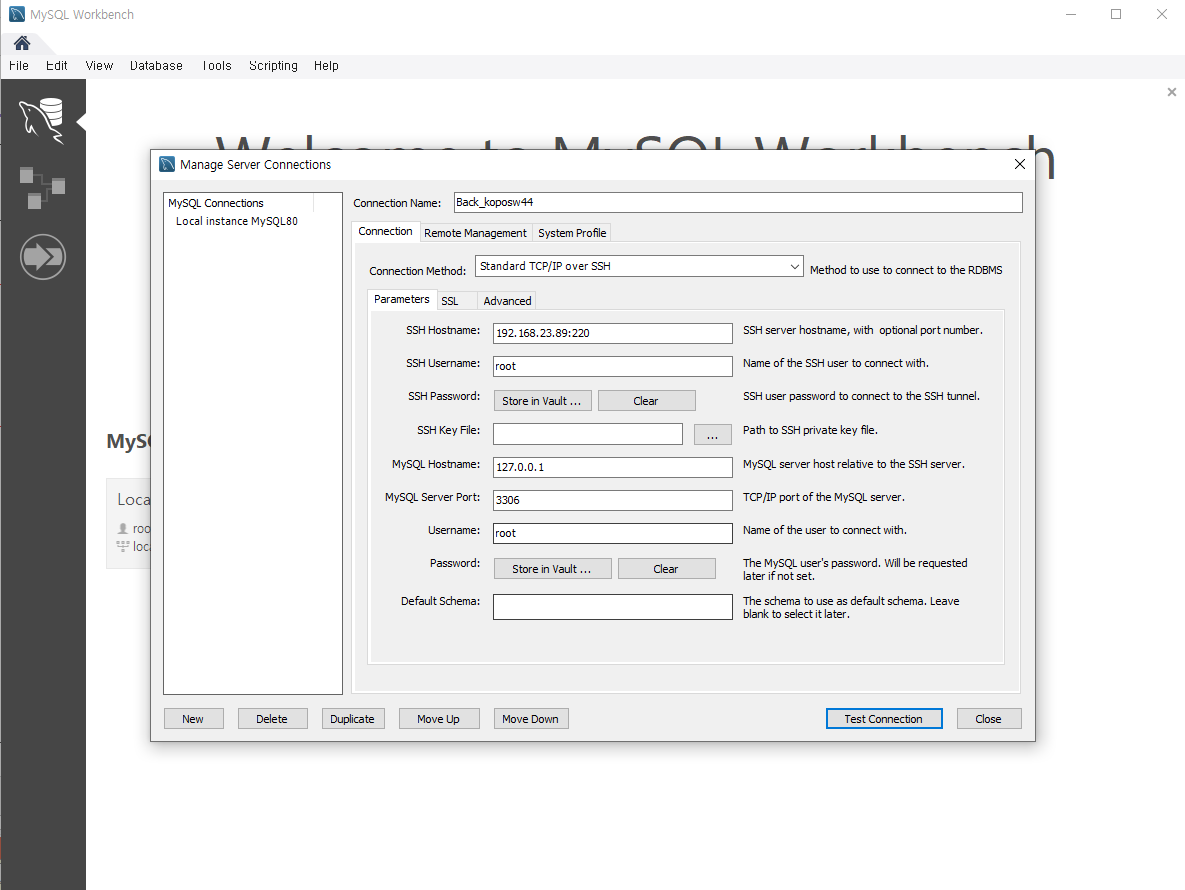1185x890 pixels.
Task: Duplicate the selected connection
Action: [x=353, y=718]
